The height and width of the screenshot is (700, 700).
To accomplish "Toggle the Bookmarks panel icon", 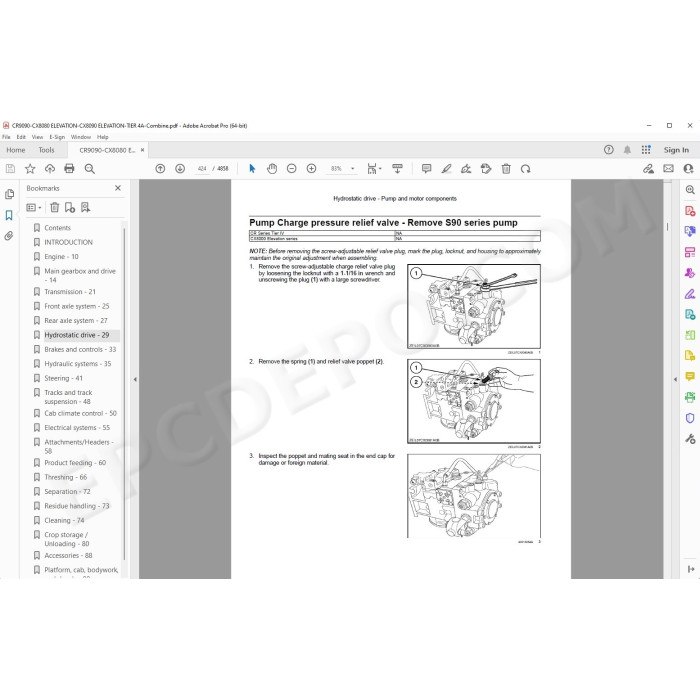I will pos(9,215).
